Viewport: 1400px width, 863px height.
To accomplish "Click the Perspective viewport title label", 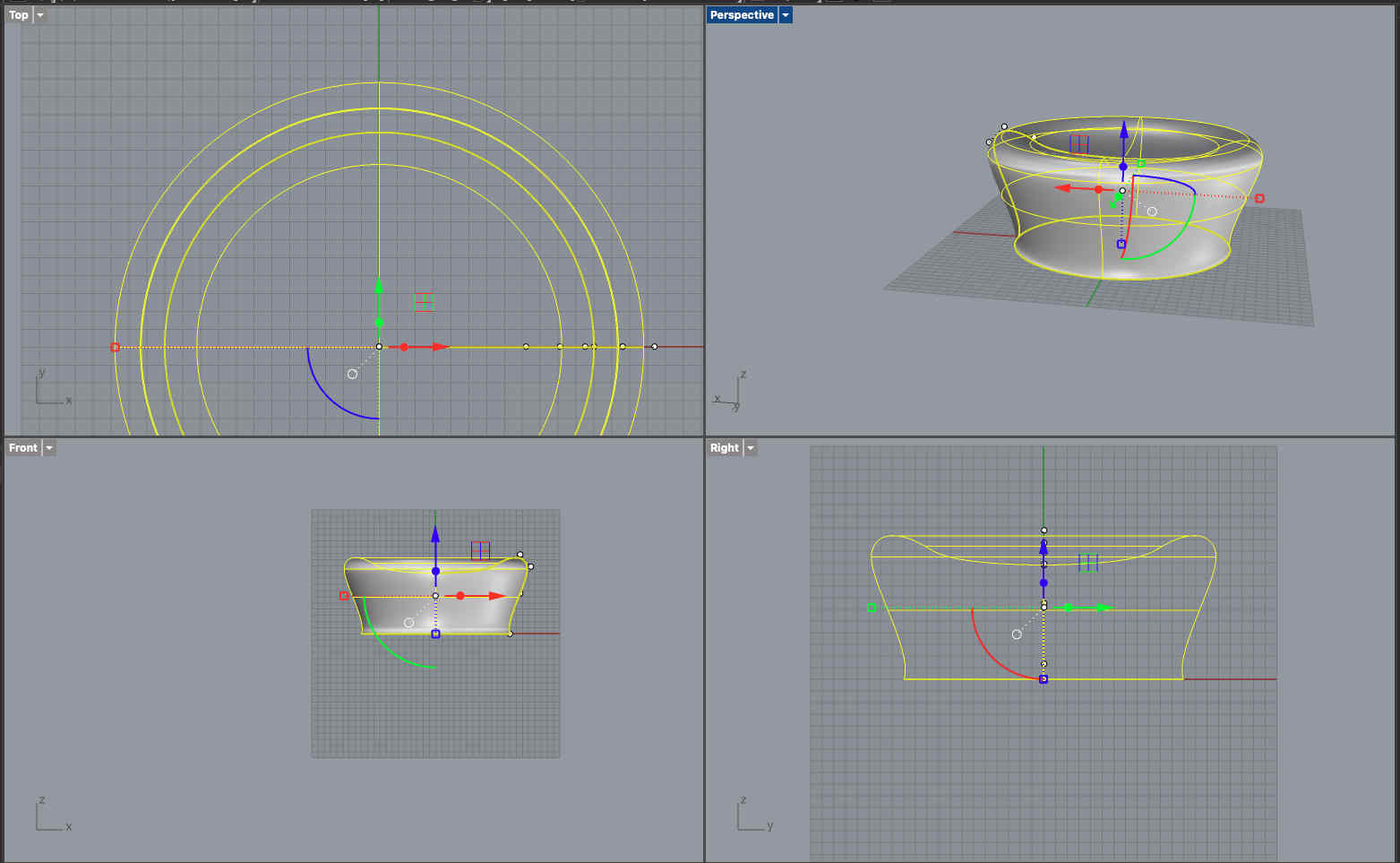I will point(742,15).
